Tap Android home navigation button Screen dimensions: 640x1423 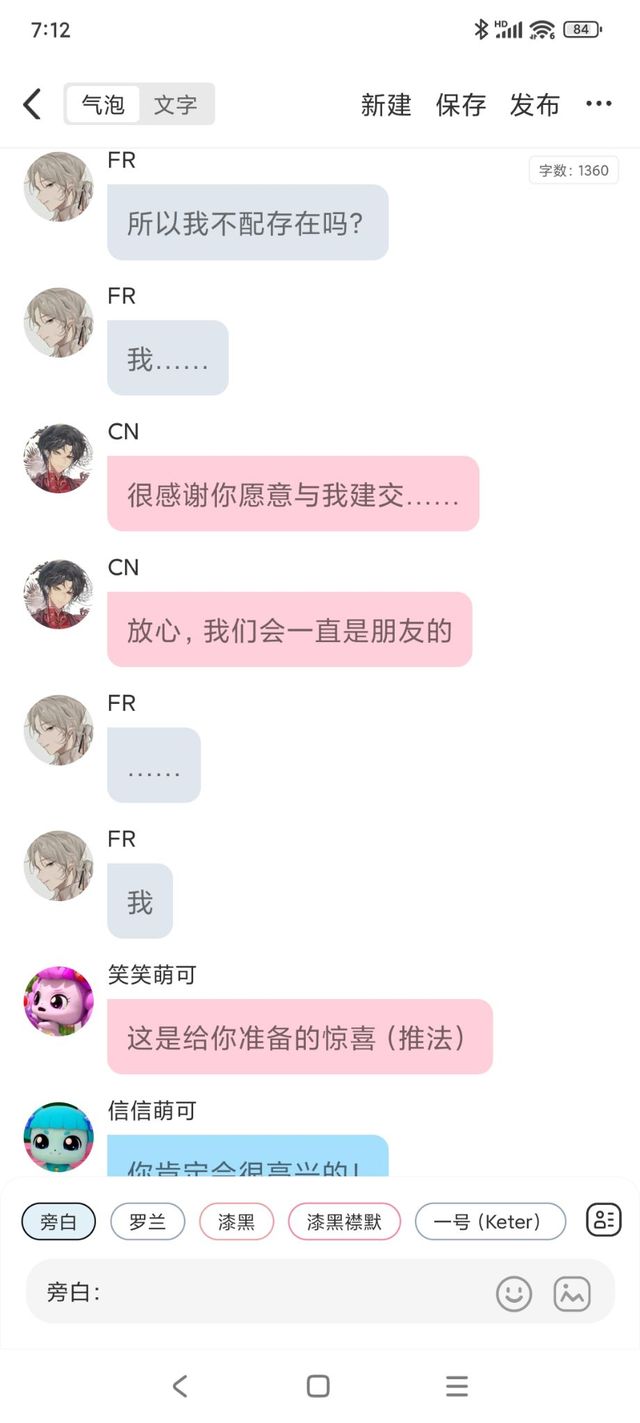pos(318,1385)
